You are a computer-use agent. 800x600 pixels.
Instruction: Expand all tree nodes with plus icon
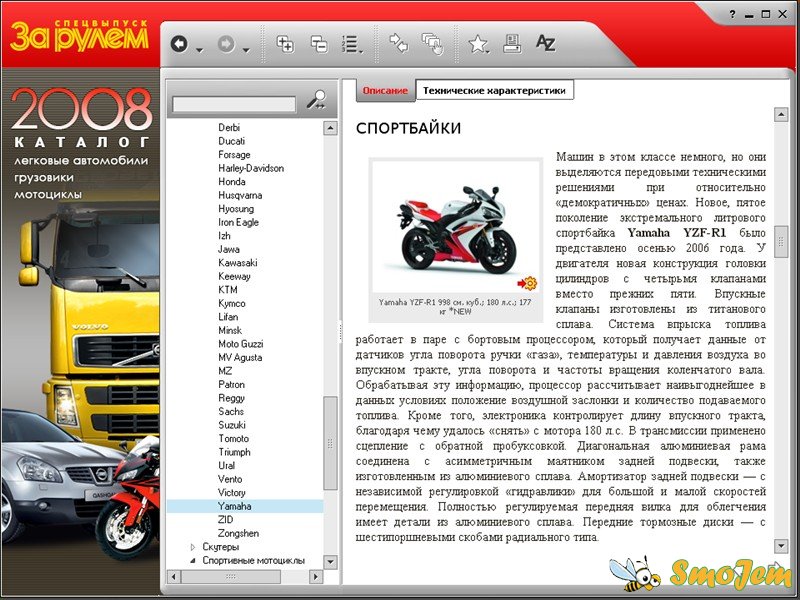pyautogui.click(x=285, y=44)
